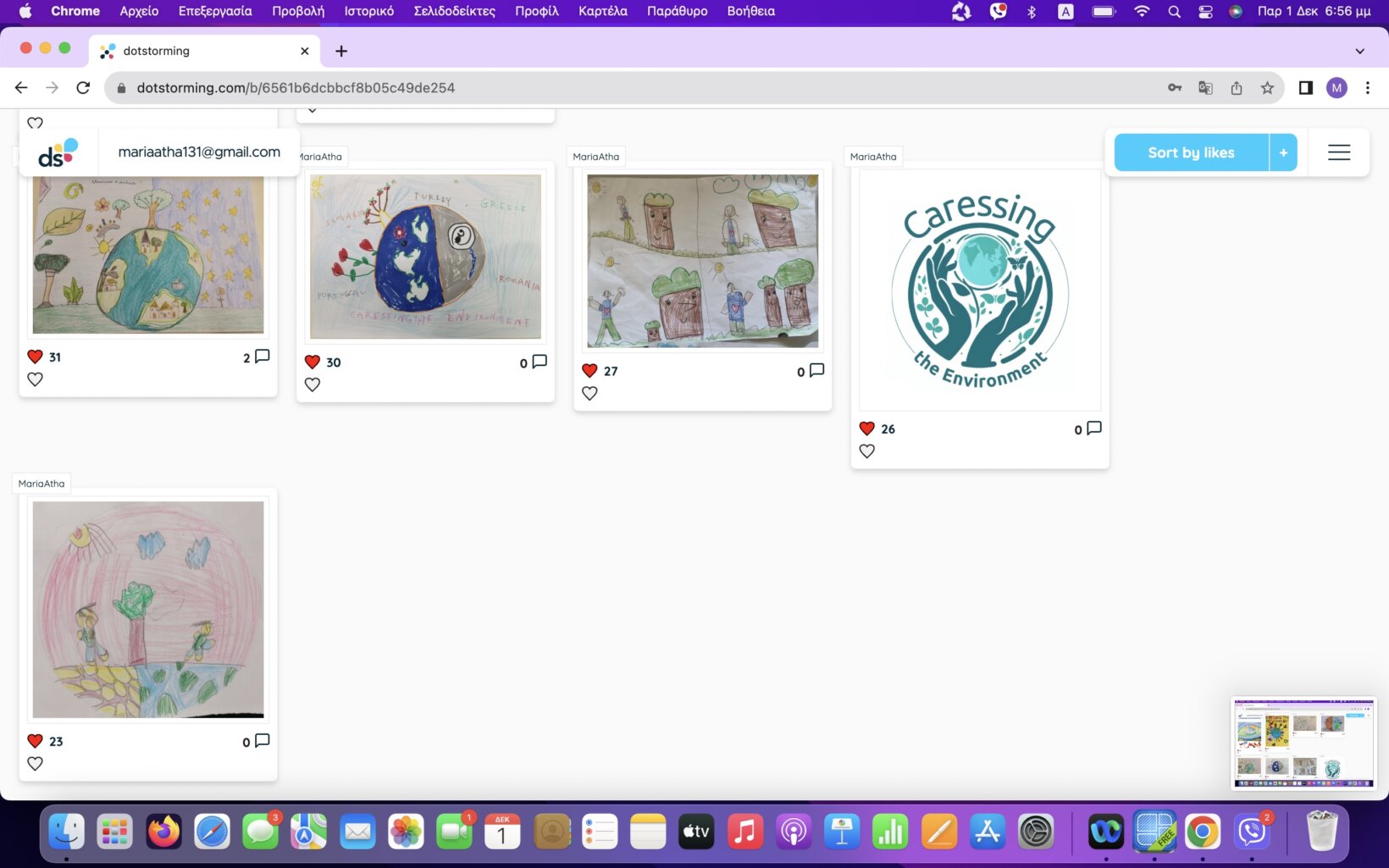Click the share icon in the address bar
1389x868 pixels.
(1237, 88)
